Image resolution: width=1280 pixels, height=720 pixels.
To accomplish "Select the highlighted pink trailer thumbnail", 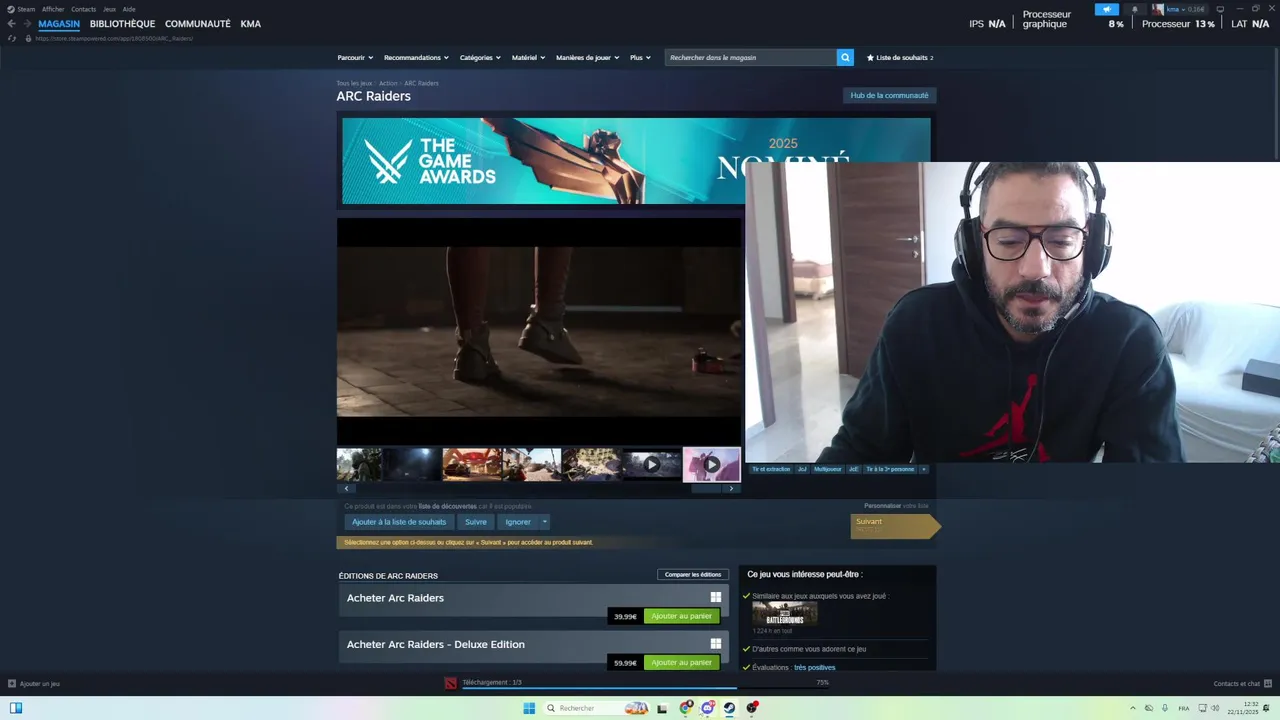I will point(711,465).
